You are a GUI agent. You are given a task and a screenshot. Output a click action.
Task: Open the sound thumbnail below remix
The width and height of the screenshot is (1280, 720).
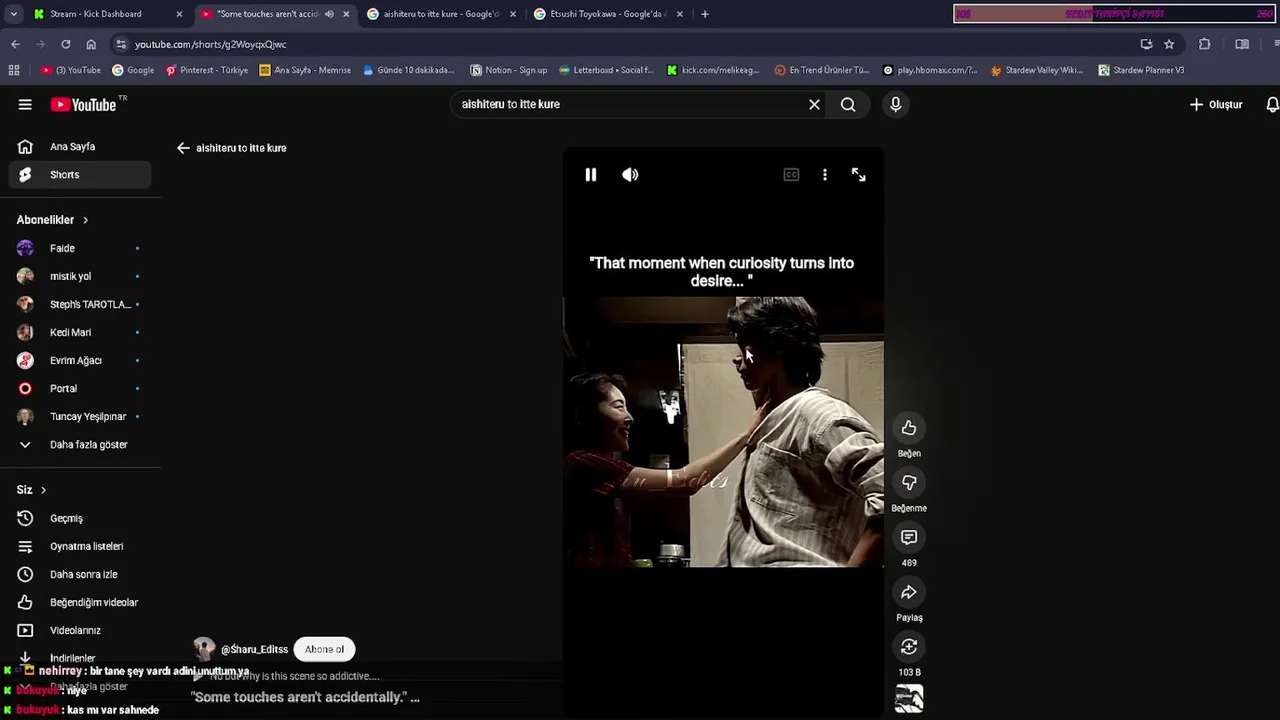pyautogui.click(x=909, y=699)
